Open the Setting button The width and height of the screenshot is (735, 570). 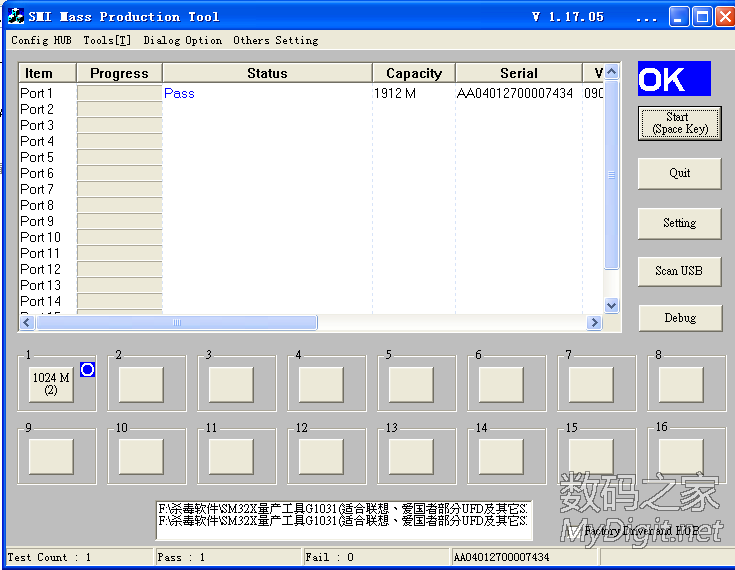(x=679, y=223)
